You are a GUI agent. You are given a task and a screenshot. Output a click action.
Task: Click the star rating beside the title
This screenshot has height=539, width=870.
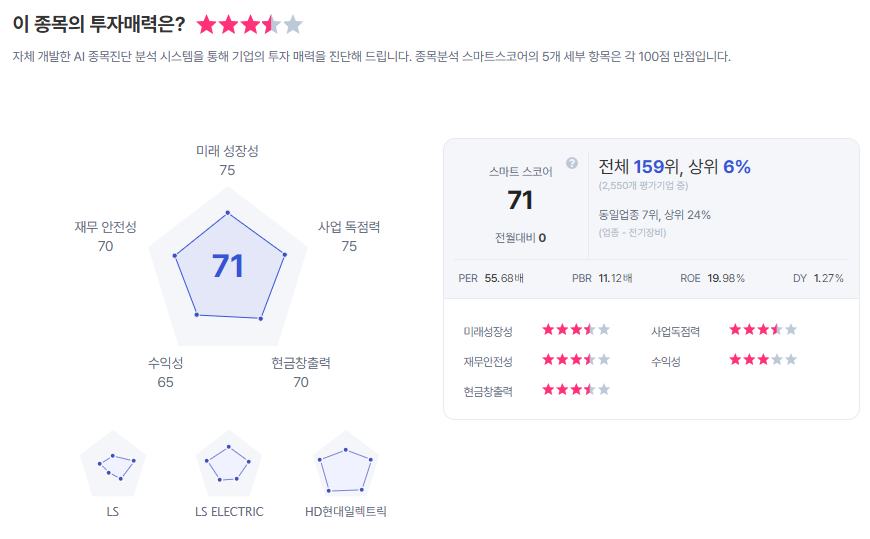coord(249,25)
